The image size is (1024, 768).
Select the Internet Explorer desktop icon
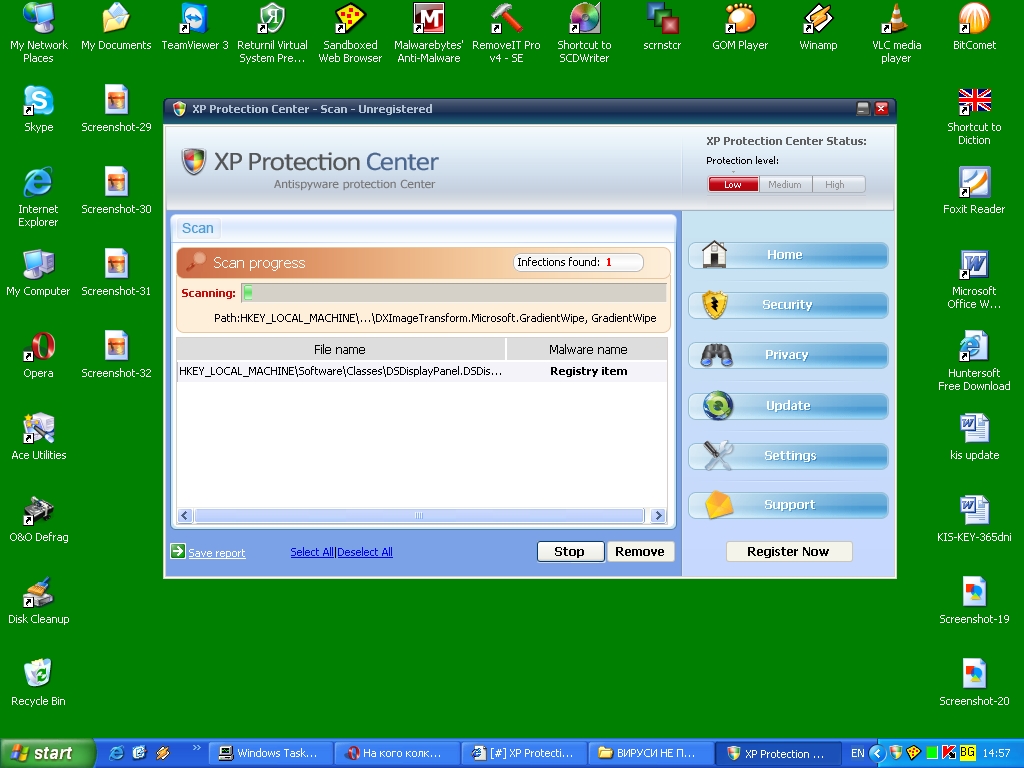(38, 197)
